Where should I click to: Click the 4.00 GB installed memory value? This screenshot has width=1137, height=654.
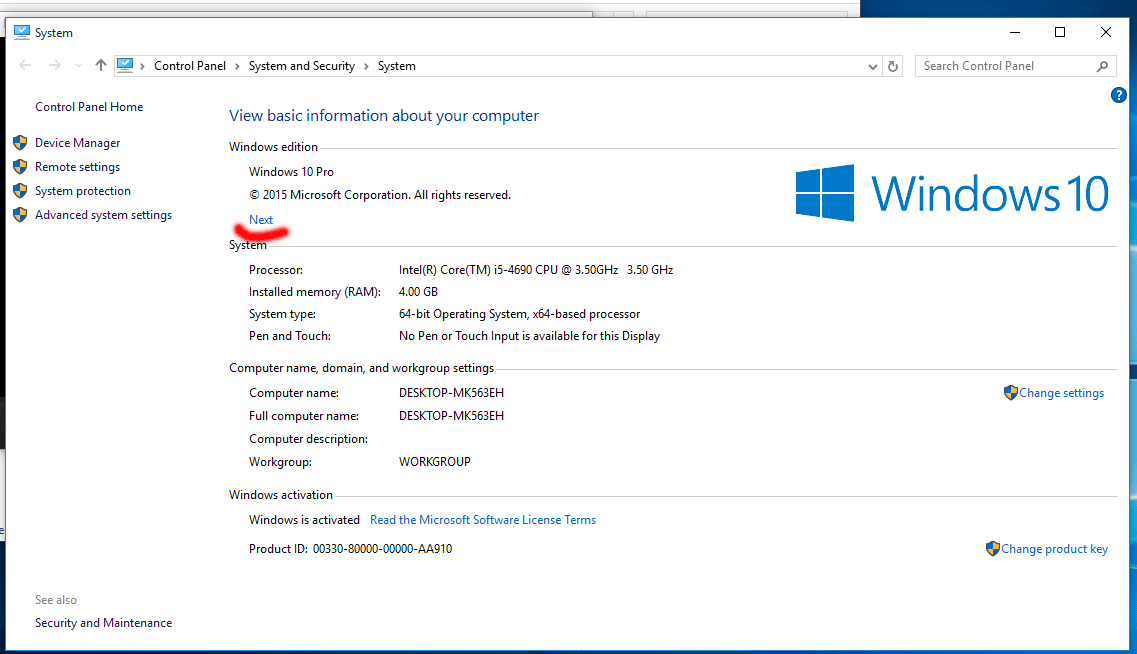point(418,291)
